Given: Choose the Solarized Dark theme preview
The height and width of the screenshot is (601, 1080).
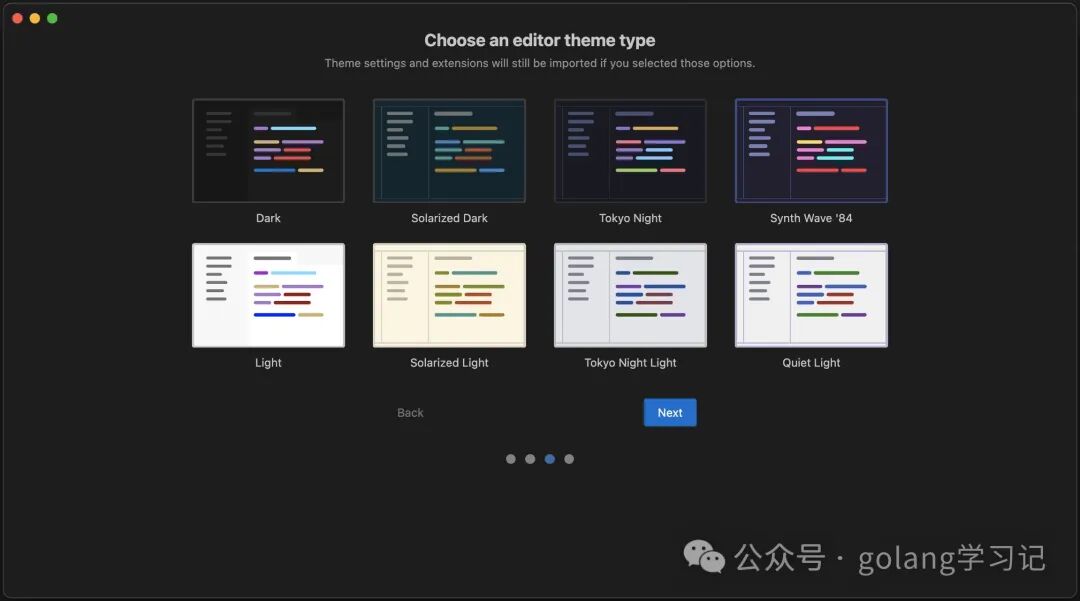Looking at the screenshot, I should [x=449, y=151].
